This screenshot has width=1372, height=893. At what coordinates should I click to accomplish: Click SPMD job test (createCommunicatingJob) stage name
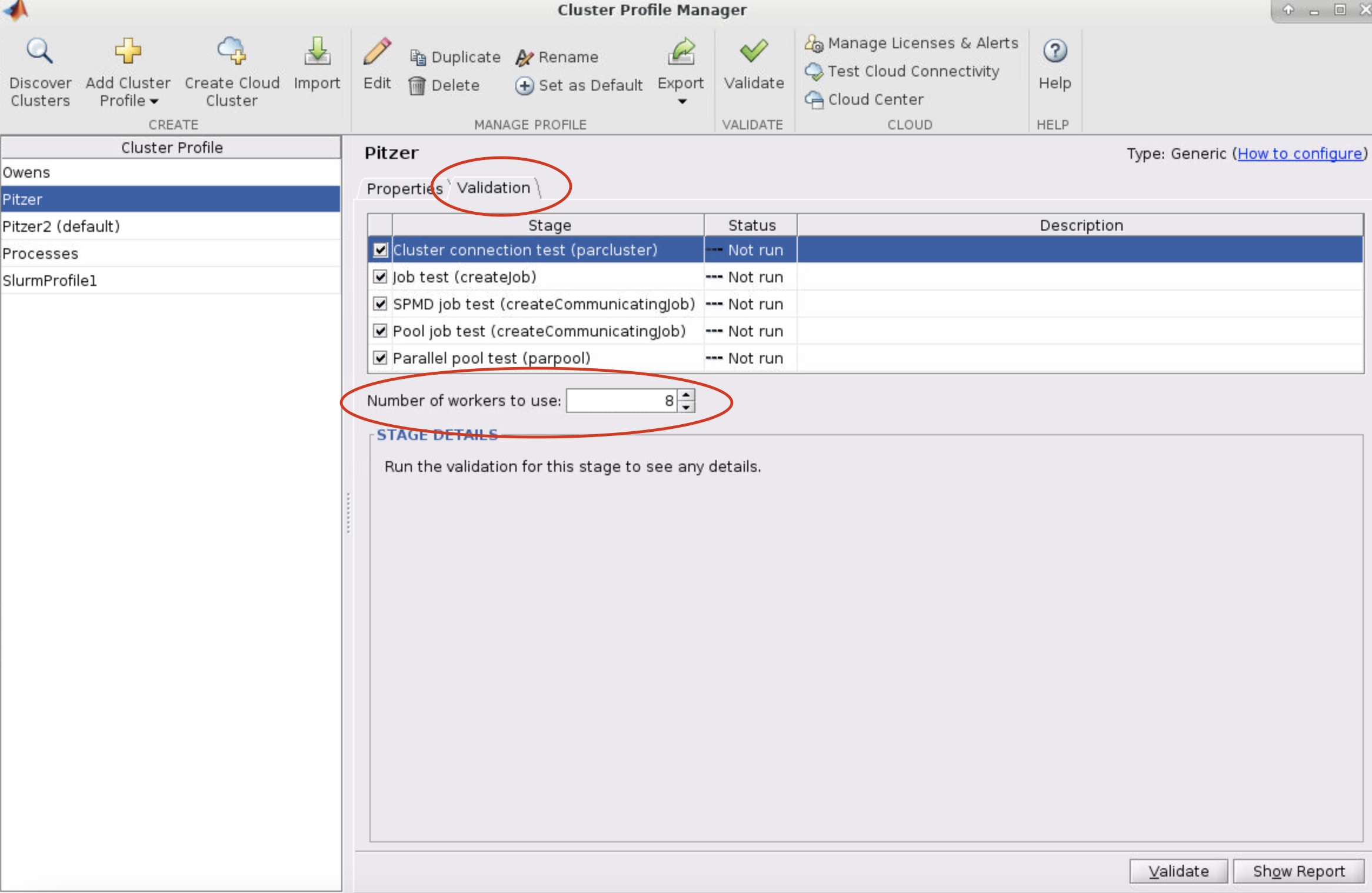coord(544,304)
